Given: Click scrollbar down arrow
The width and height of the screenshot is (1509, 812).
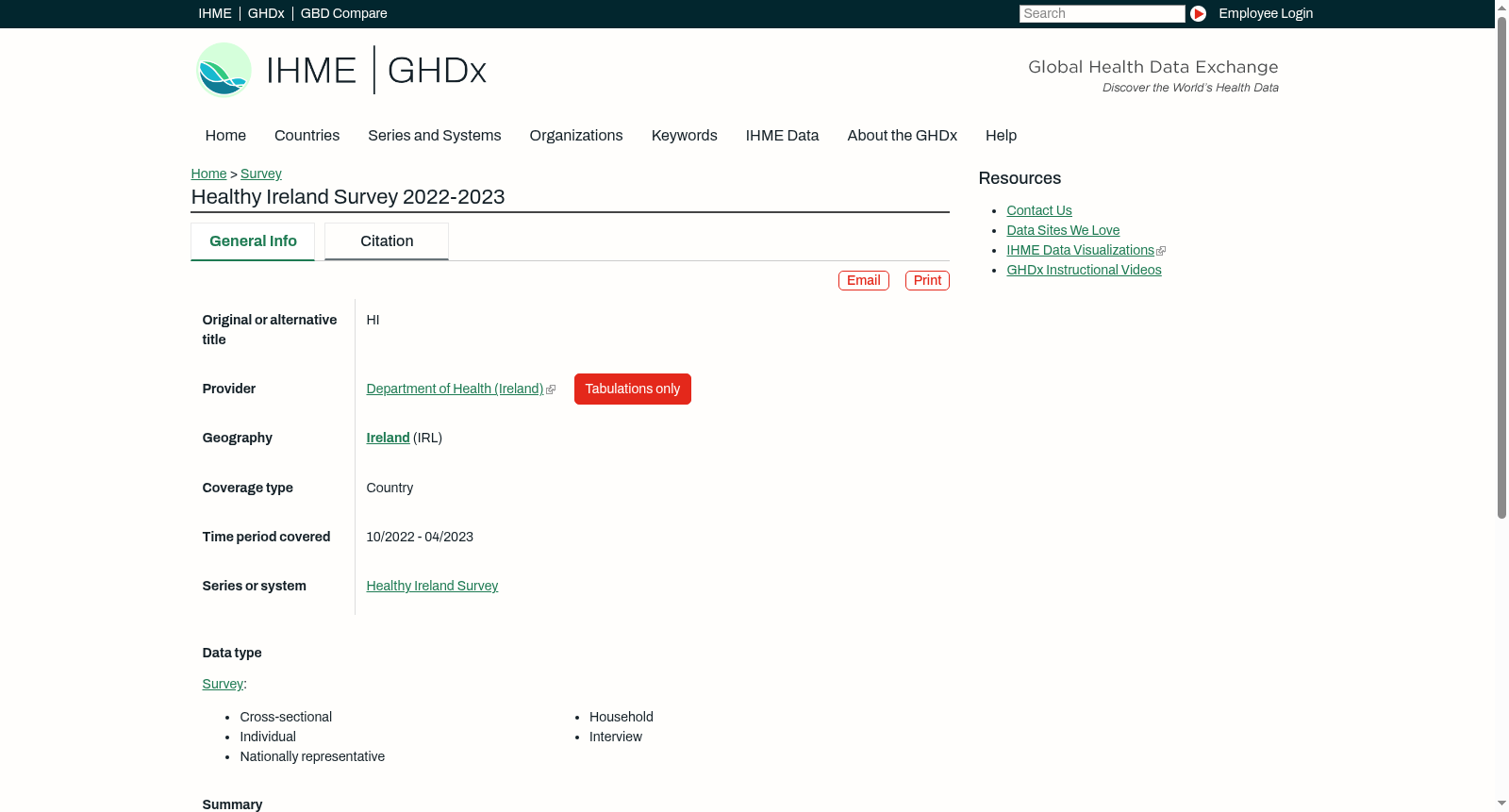Looking at the screenshot, I should tap(1501, 804).
